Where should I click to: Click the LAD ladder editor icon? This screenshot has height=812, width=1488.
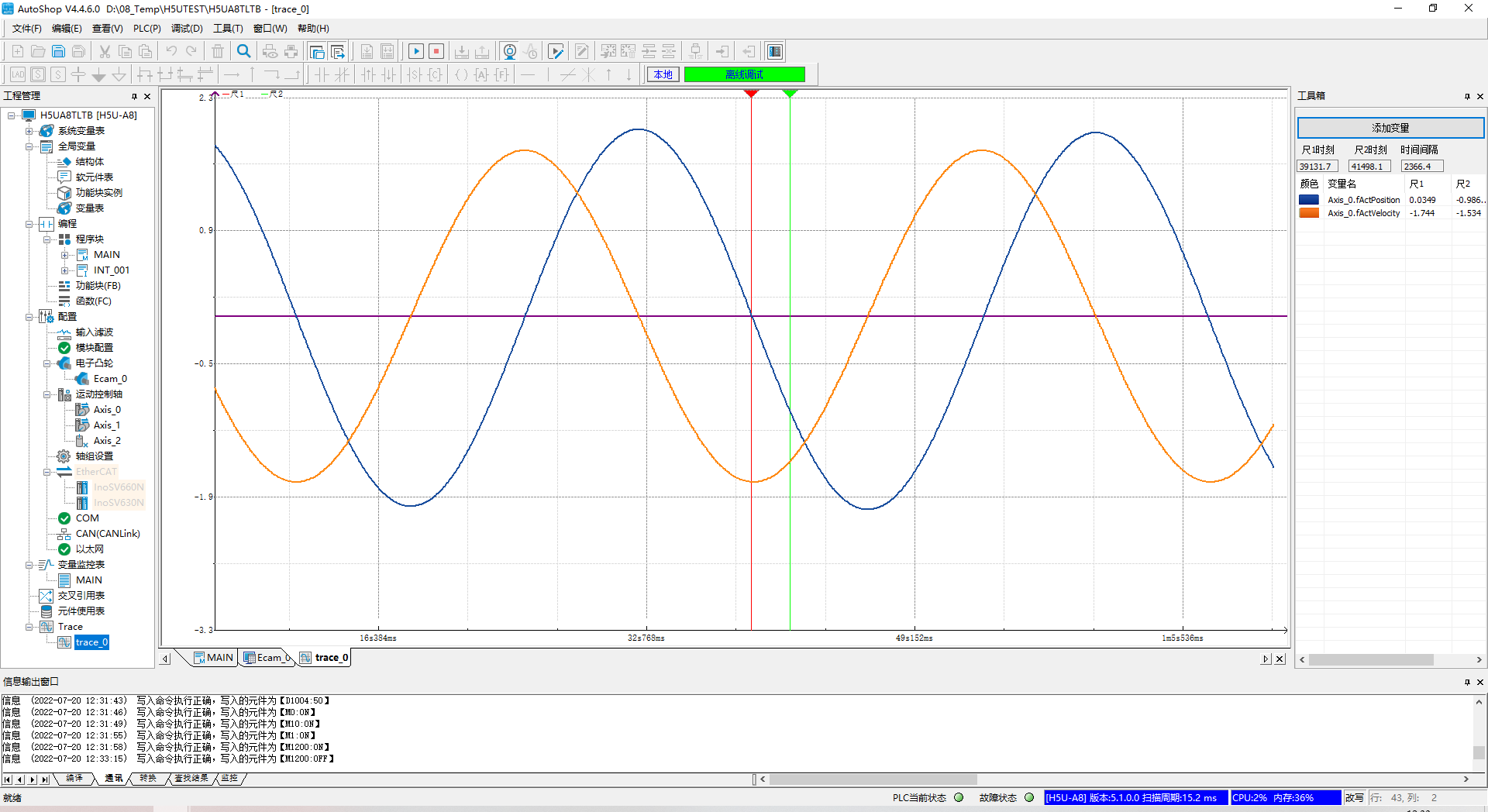(x=18, y=74)
